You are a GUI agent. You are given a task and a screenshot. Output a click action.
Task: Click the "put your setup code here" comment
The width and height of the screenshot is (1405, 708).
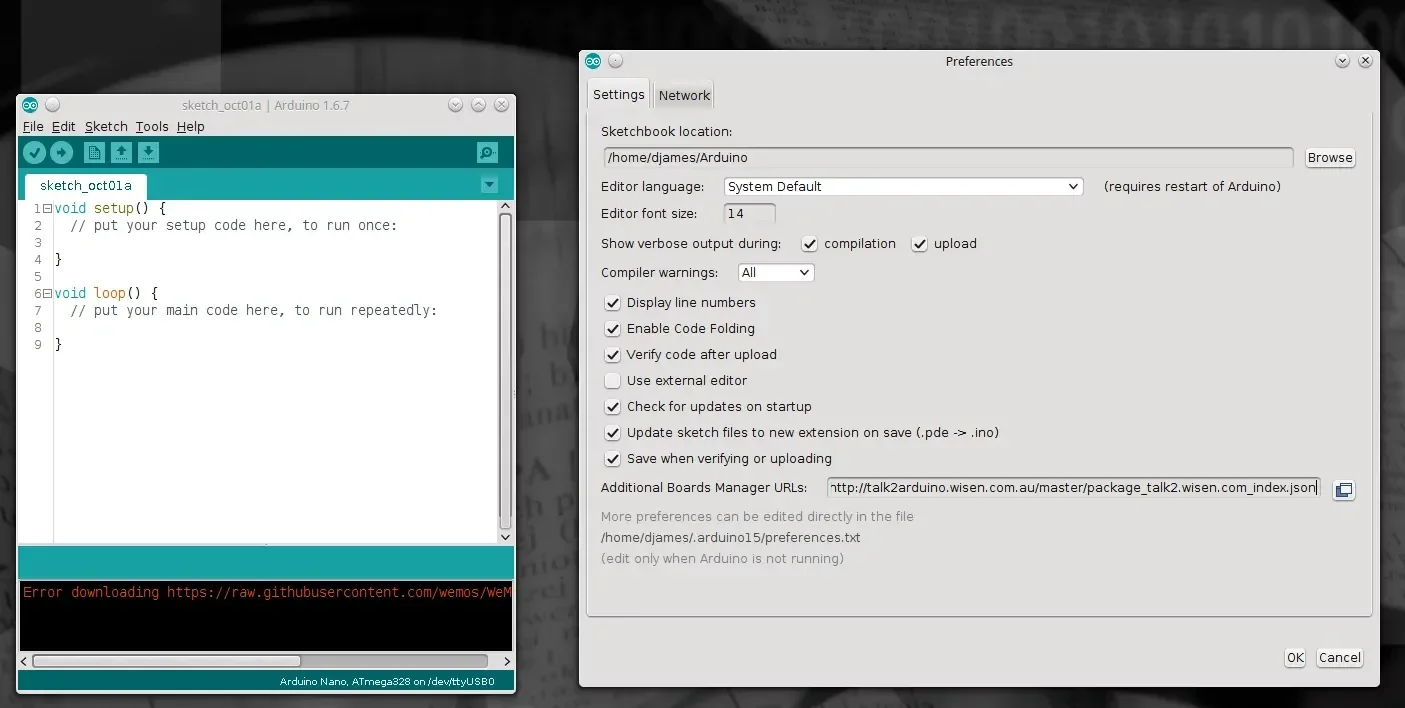[233, 226]
